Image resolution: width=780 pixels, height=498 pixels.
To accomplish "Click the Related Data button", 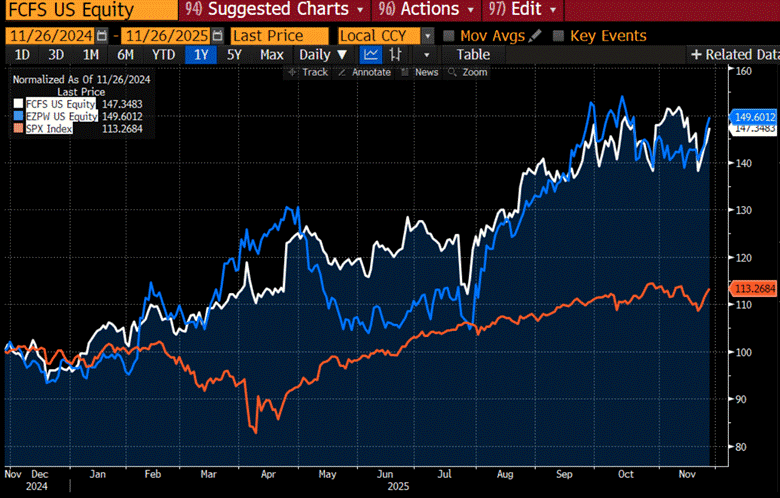I will point(735,55).
